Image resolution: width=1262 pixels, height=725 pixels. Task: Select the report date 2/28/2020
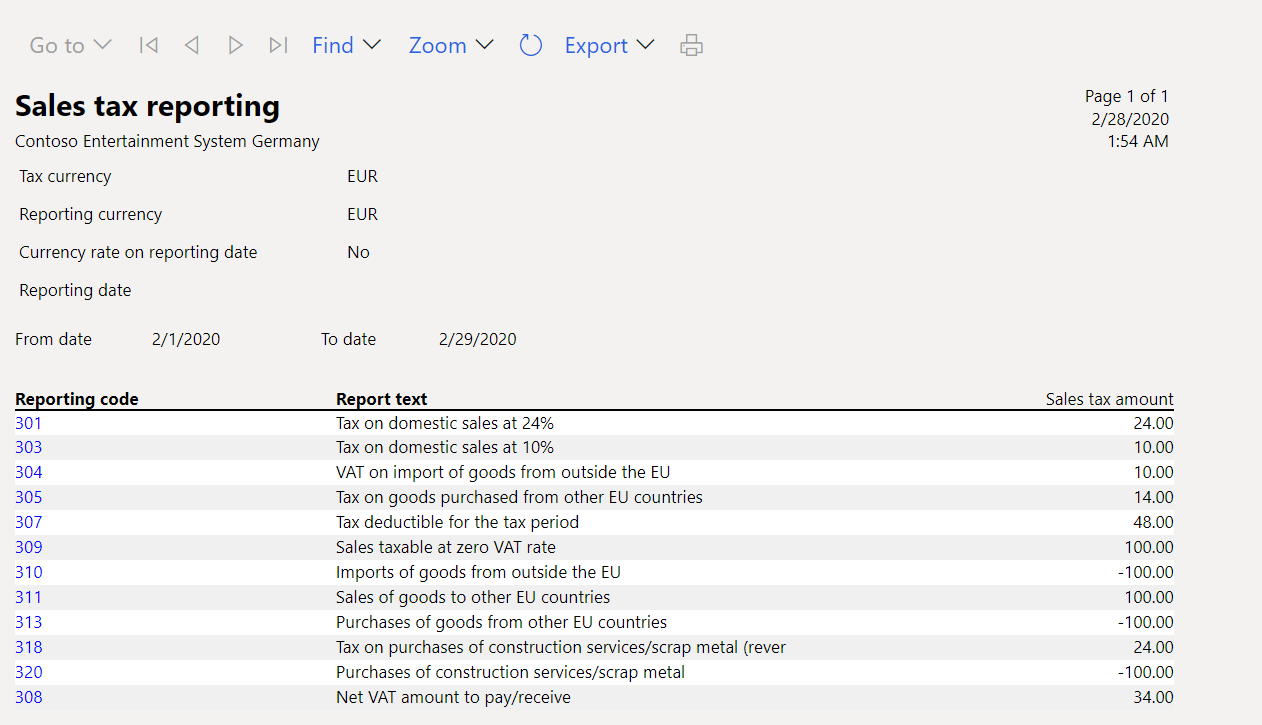tap(1130, 119)
